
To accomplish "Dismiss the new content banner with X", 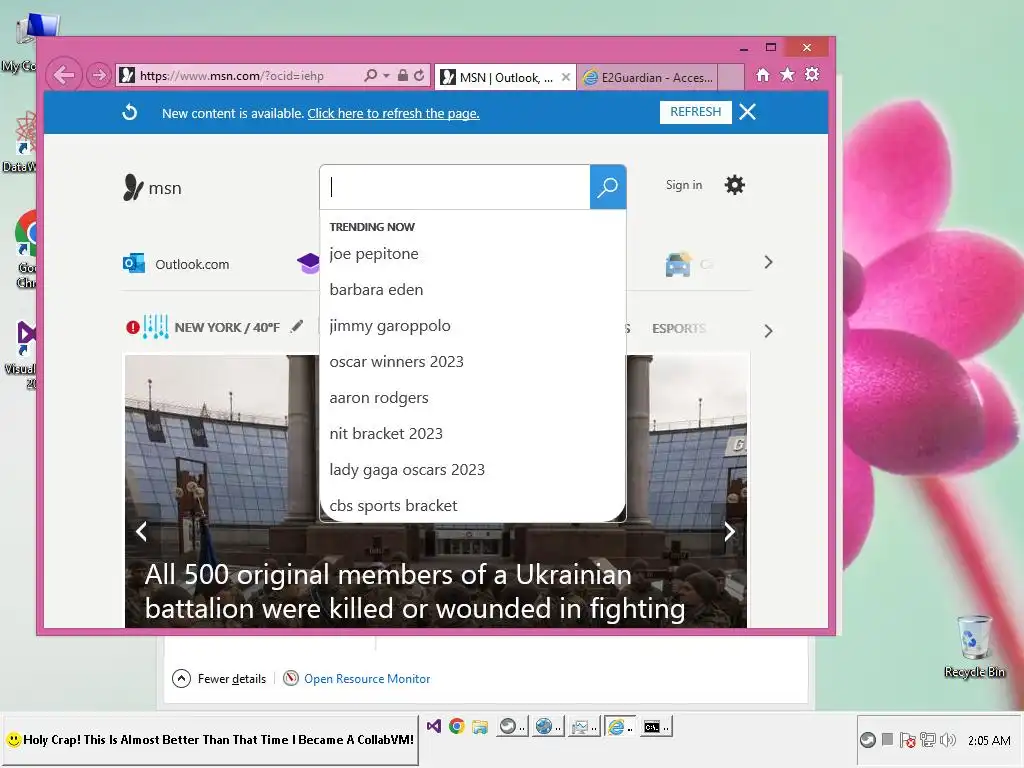I will click(x=748, y=112).
